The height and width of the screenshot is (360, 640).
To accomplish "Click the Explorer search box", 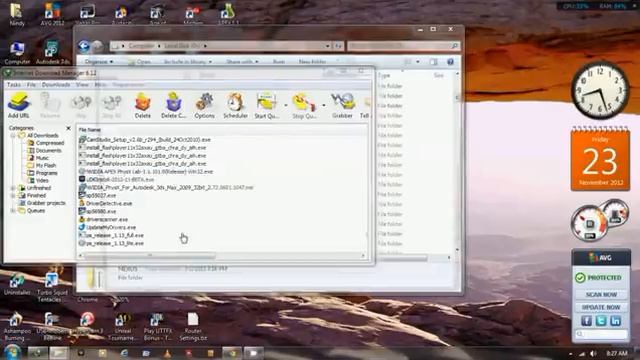I will [x=404, y=46].
